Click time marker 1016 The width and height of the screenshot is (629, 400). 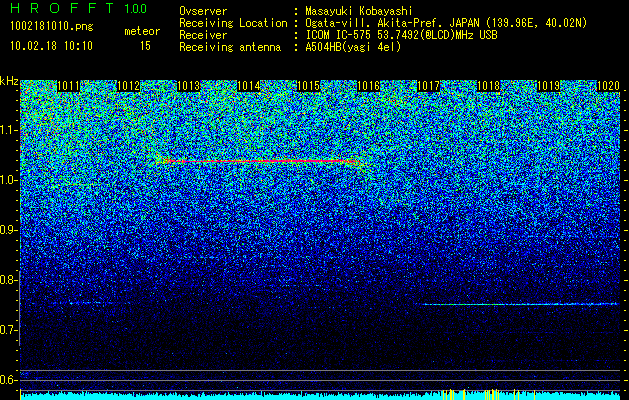(x=368, y=86)
